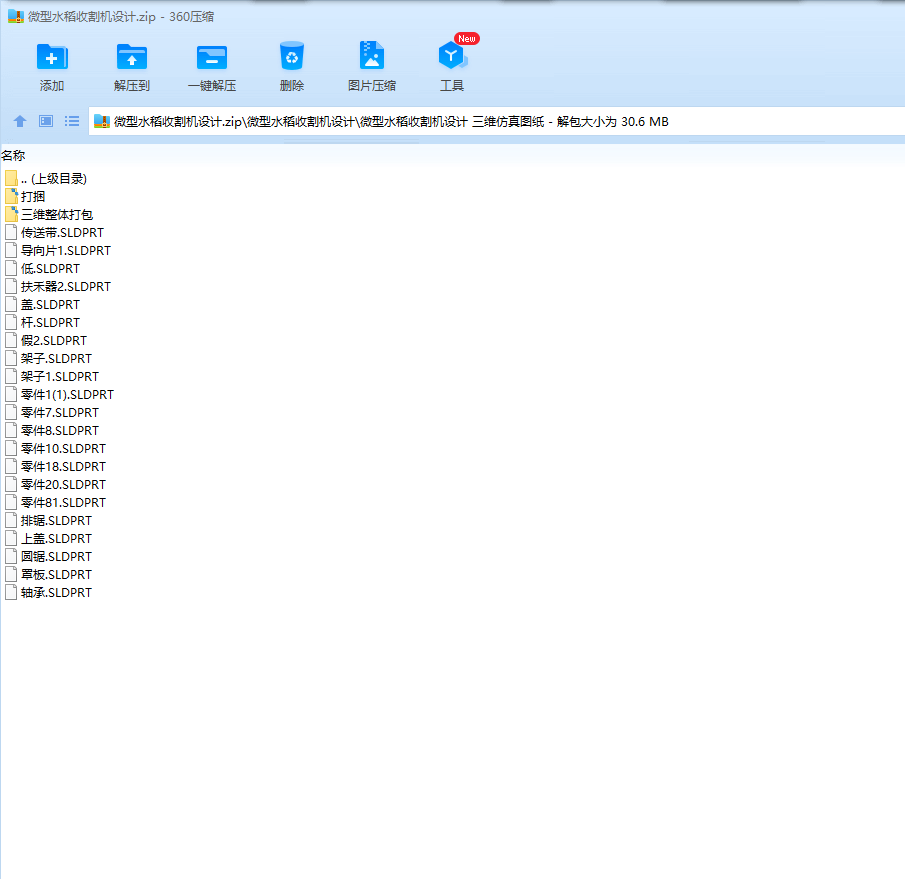Click the address path input field
Image resolution: width=905 pixels, height=879 pixels.
point(496,121)
